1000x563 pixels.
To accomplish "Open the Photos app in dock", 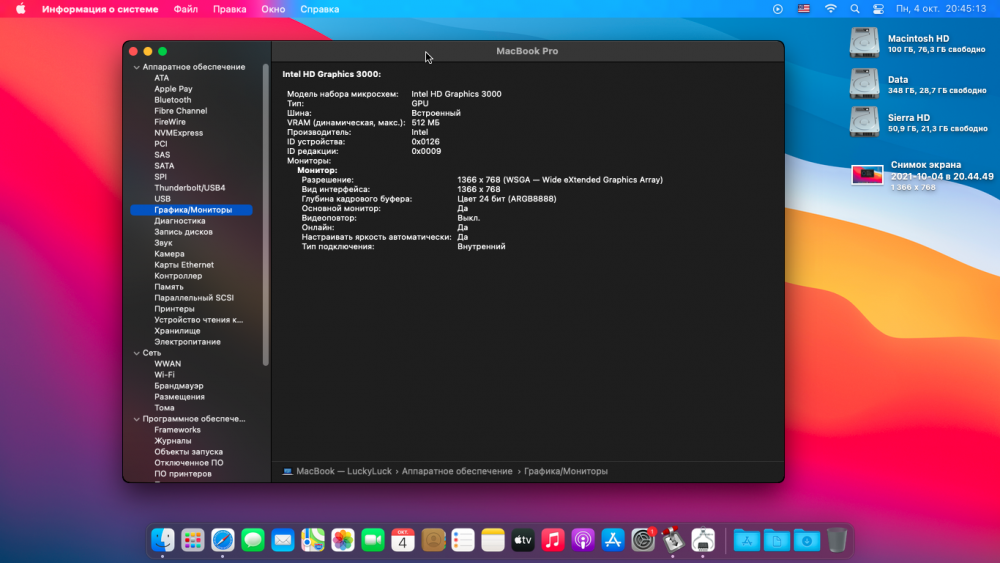I will [x=342, y=540].
